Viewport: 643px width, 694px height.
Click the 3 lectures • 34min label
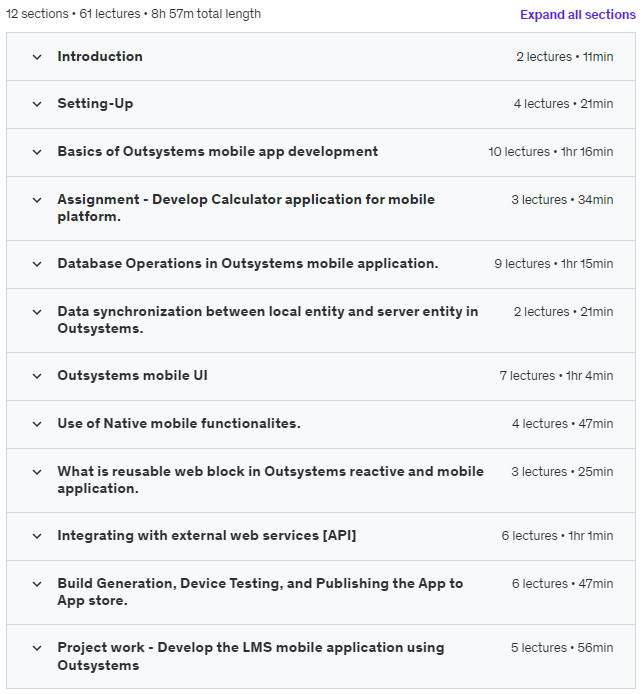tap(562, 200)
